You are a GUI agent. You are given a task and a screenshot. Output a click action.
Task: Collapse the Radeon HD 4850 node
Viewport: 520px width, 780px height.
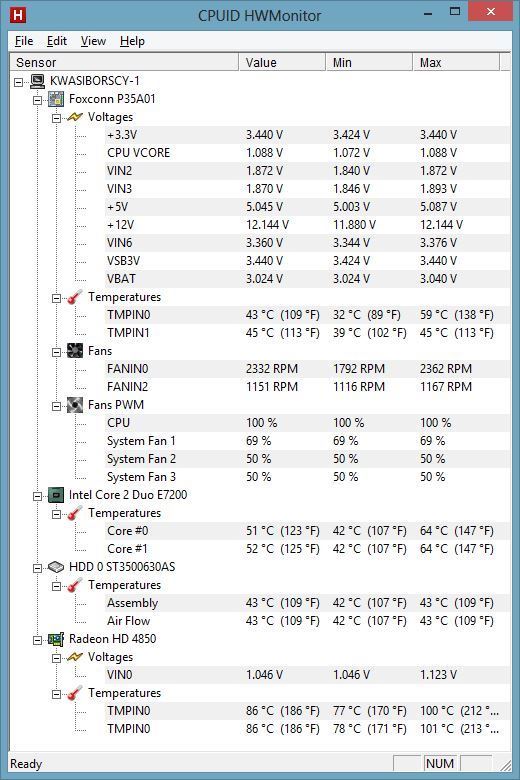tap(37, 640)
